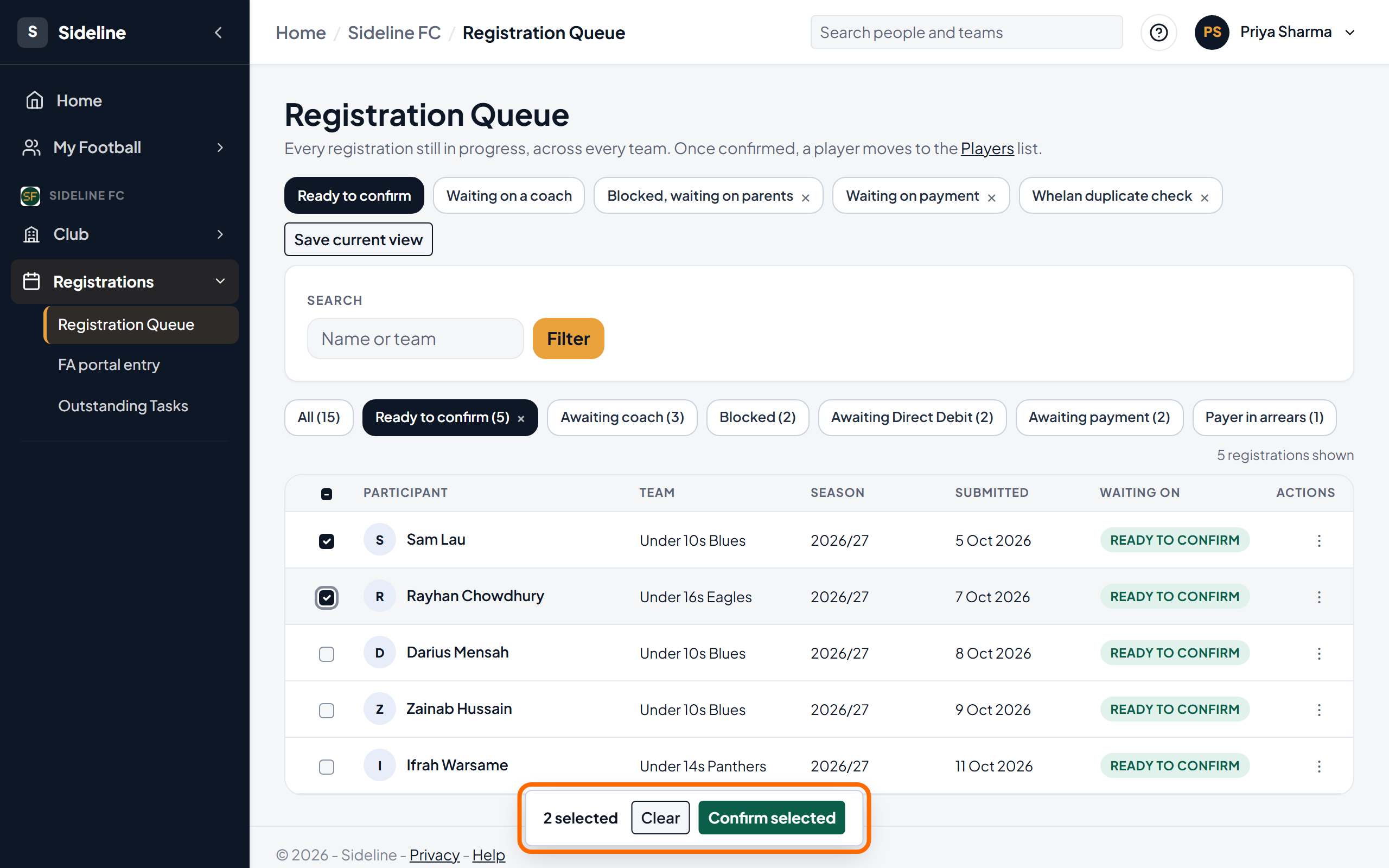Select the Awaiting coach (3) filter
1389x868 pixels.
point(622,417)
